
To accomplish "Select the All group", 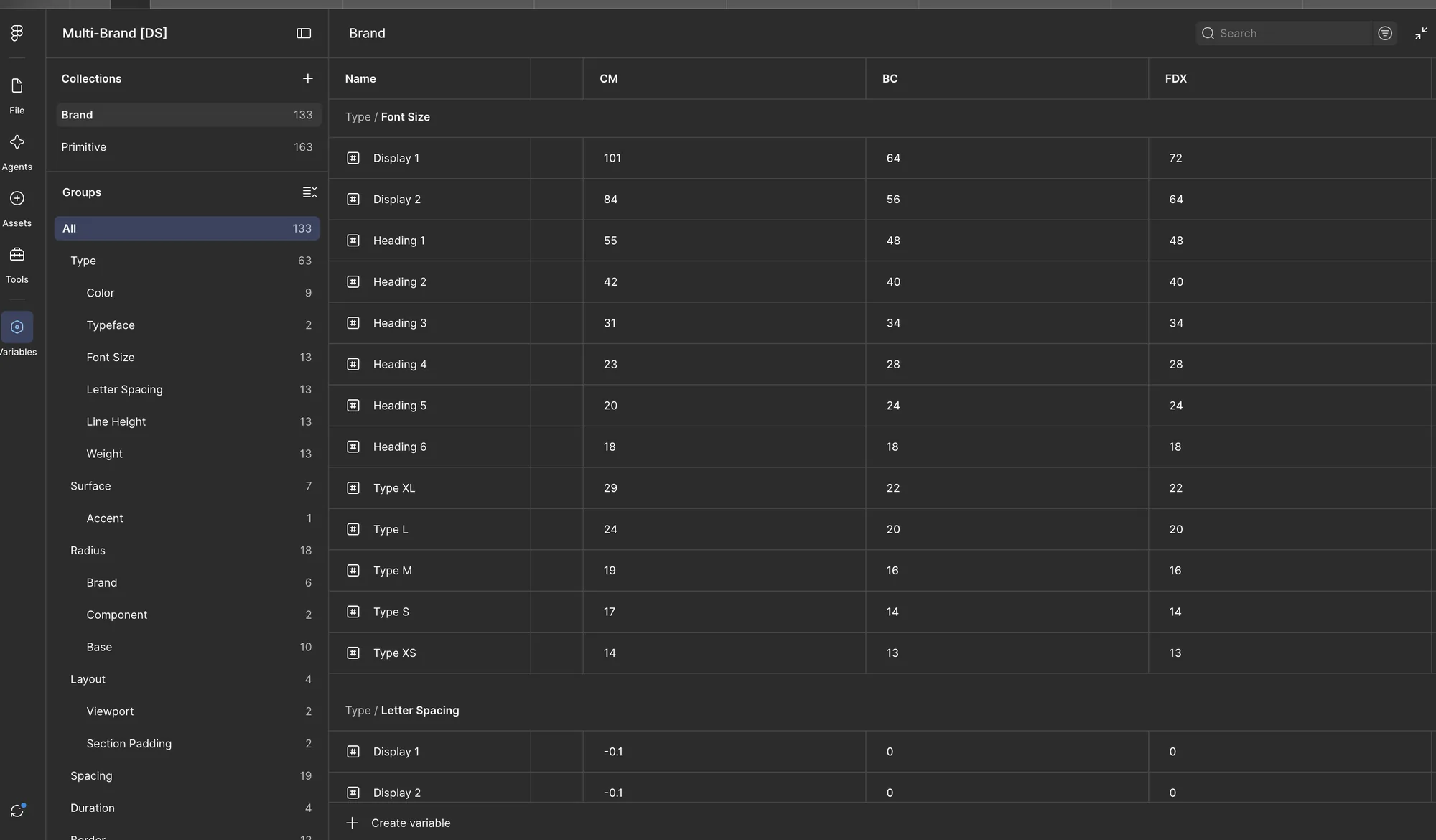I will click(x=187, y=228).
